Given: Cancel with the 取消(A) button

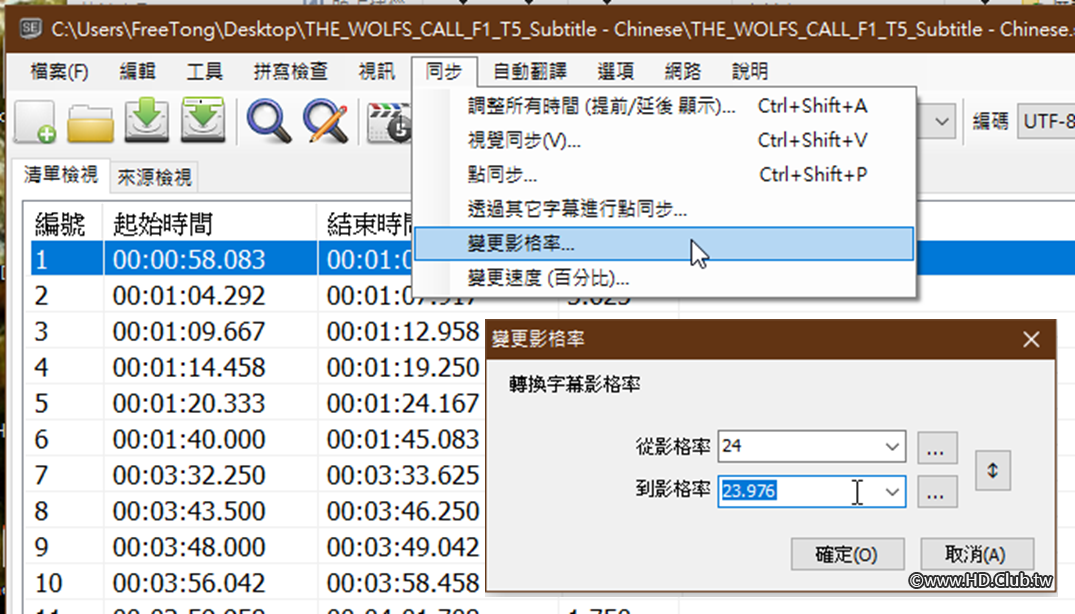Looking at the screenshot, I should pyautogui.click(x=976, y=554).
